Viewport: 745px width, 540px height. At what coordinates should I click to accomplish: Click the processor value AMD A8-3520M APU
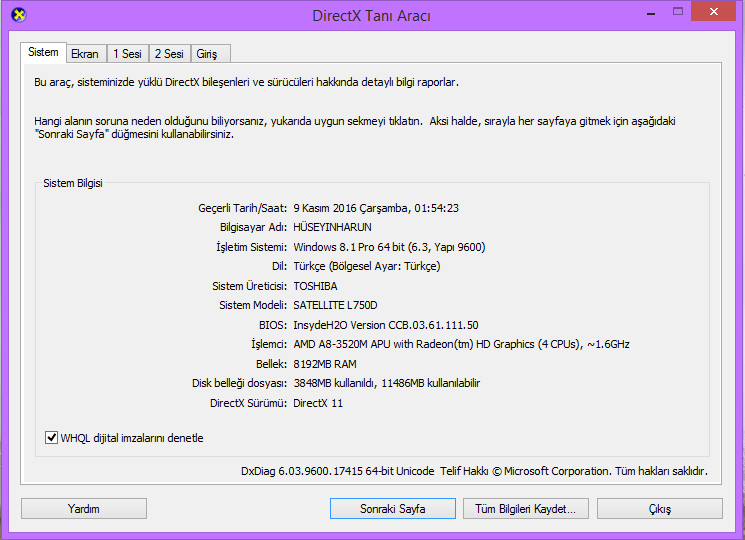[342, 344]
